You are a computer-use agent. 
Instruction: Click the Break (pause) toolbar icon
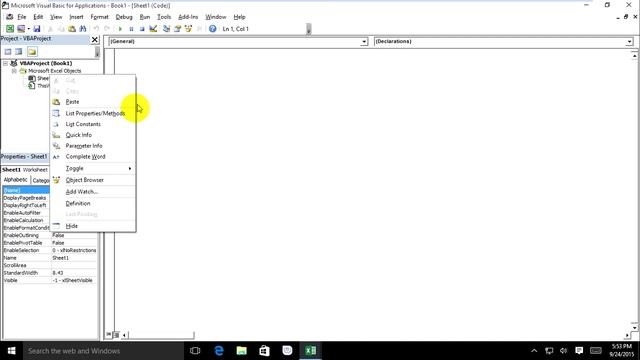[x=131, y=29]
